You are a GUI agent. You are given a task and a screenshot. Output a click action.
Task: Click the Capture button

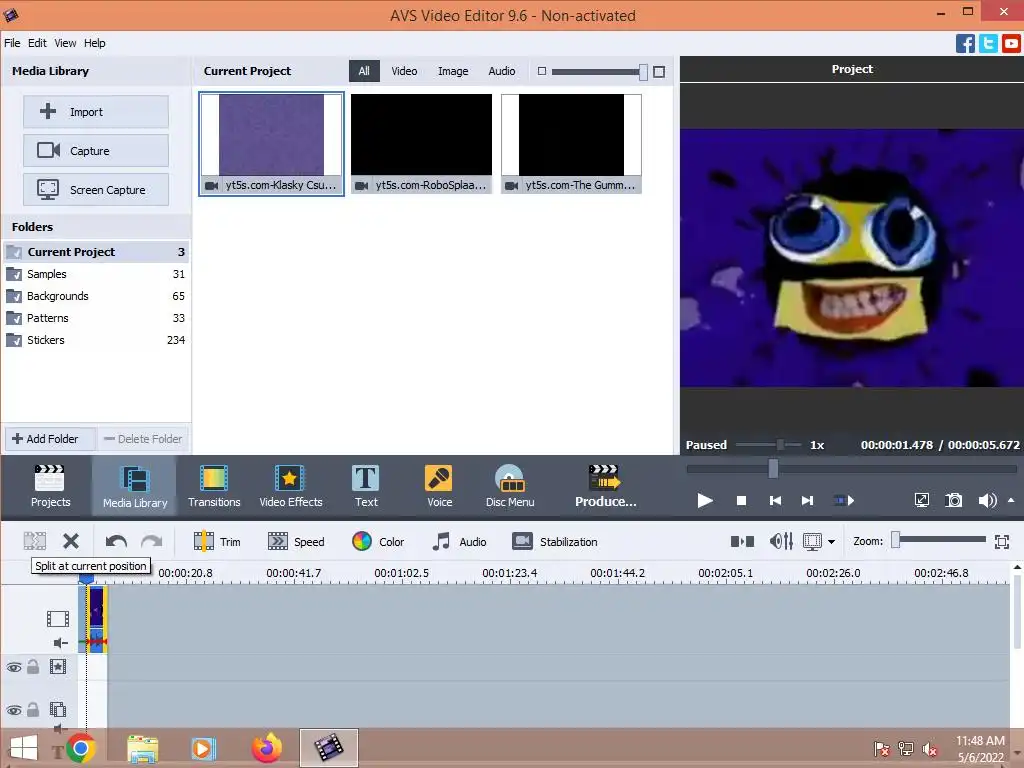tap(96, 151)
